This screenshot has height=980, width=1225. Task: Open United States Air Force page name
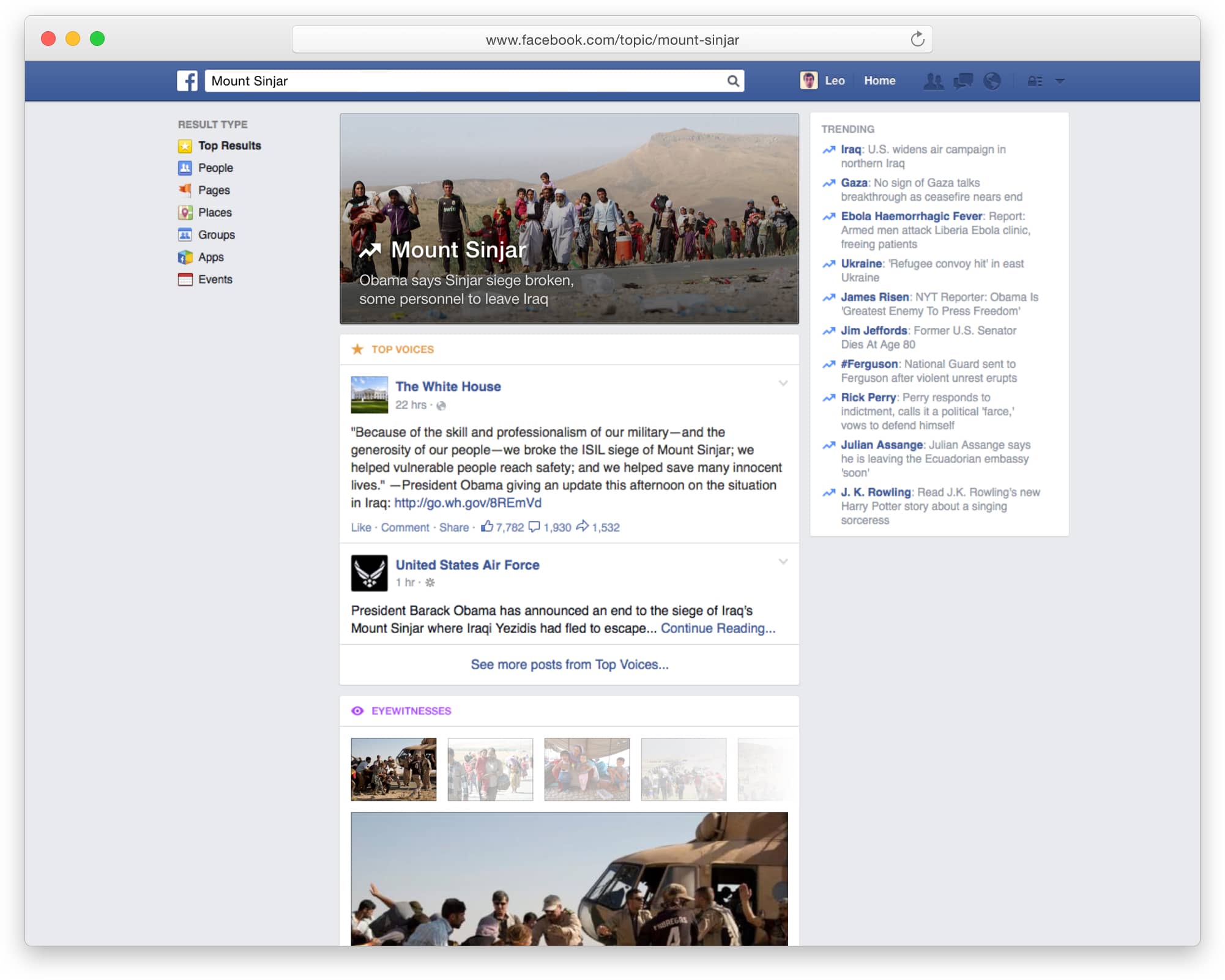coord(467,565)
